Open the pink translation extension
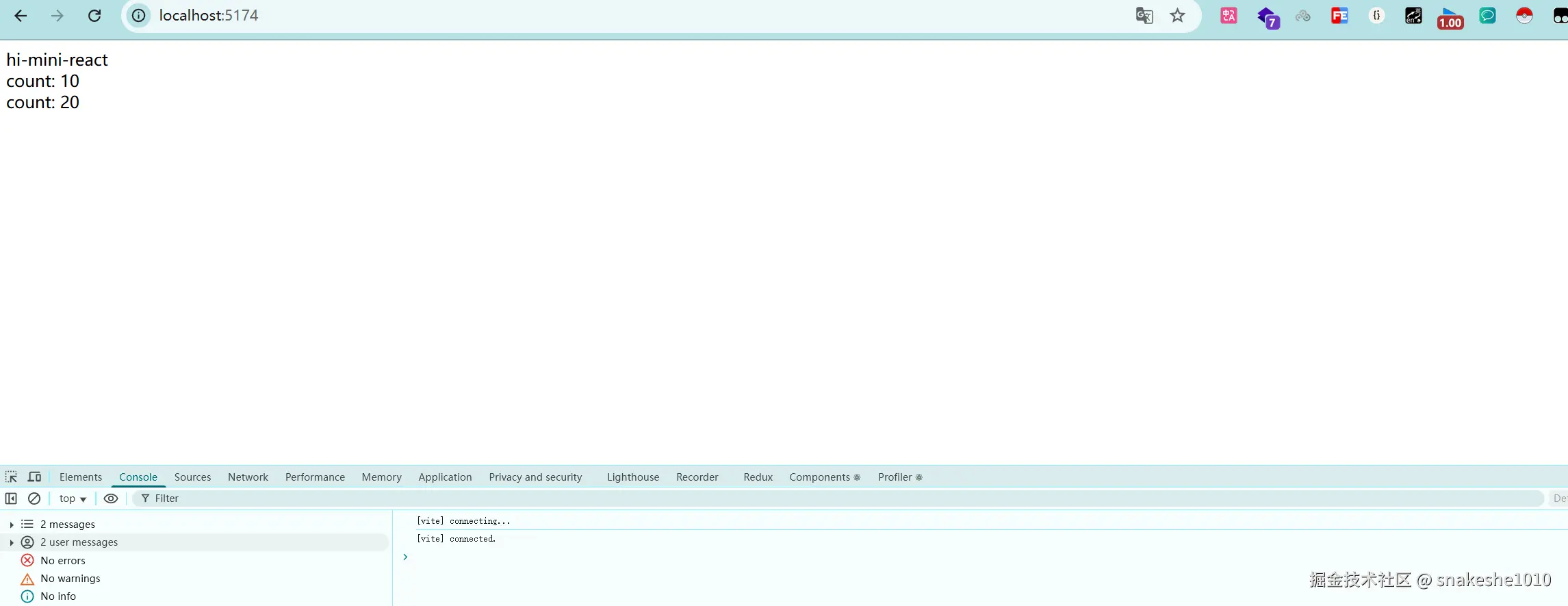This screenshot has height=606, width=1568. [1229, 16]
